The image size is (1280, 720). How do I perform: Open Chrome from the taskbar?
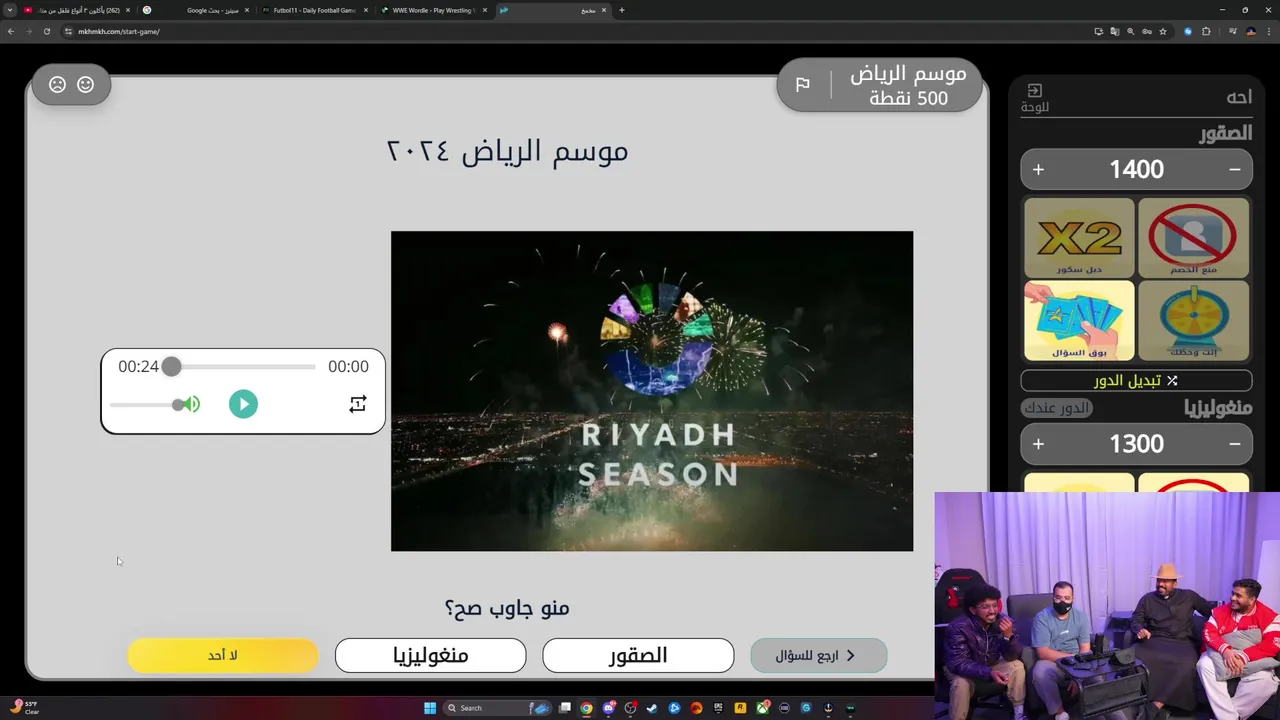pos(586,708)
